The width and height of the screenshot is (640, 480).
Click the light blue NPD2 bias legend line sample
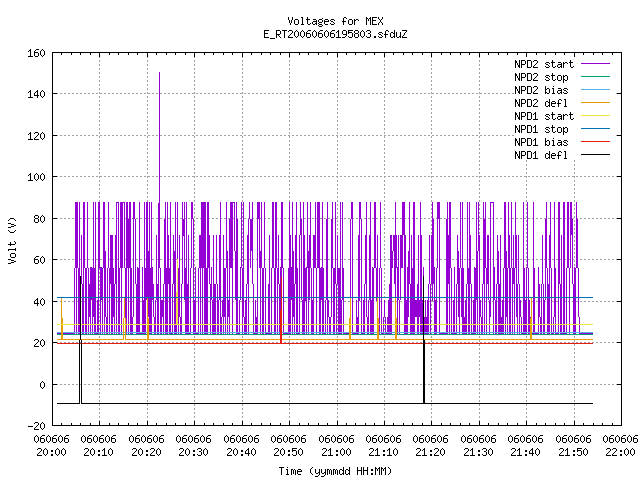(x=596, y=90)
